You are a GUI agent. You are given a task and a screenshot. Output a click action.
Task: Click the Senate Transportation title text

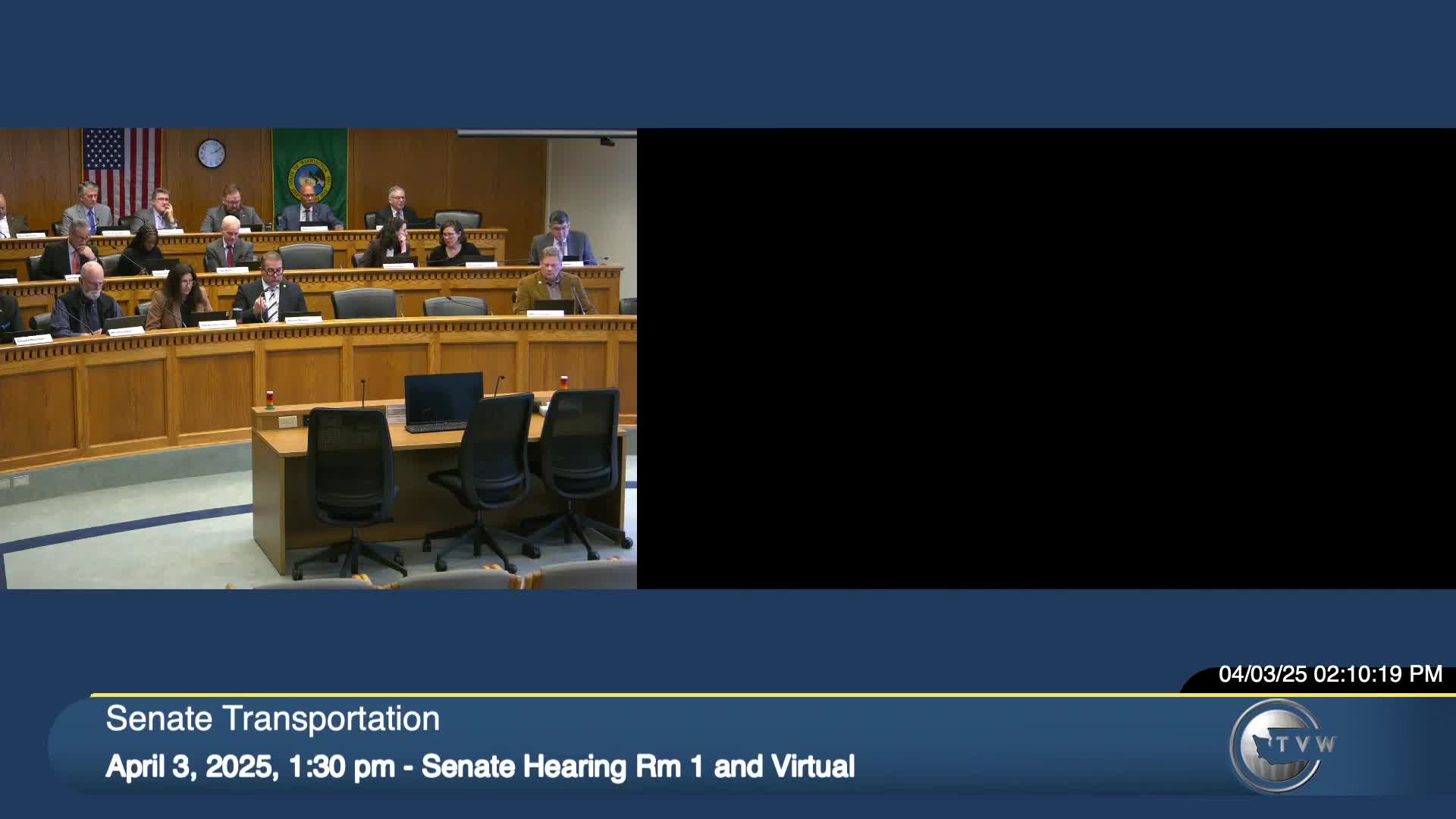coord(272,719)
